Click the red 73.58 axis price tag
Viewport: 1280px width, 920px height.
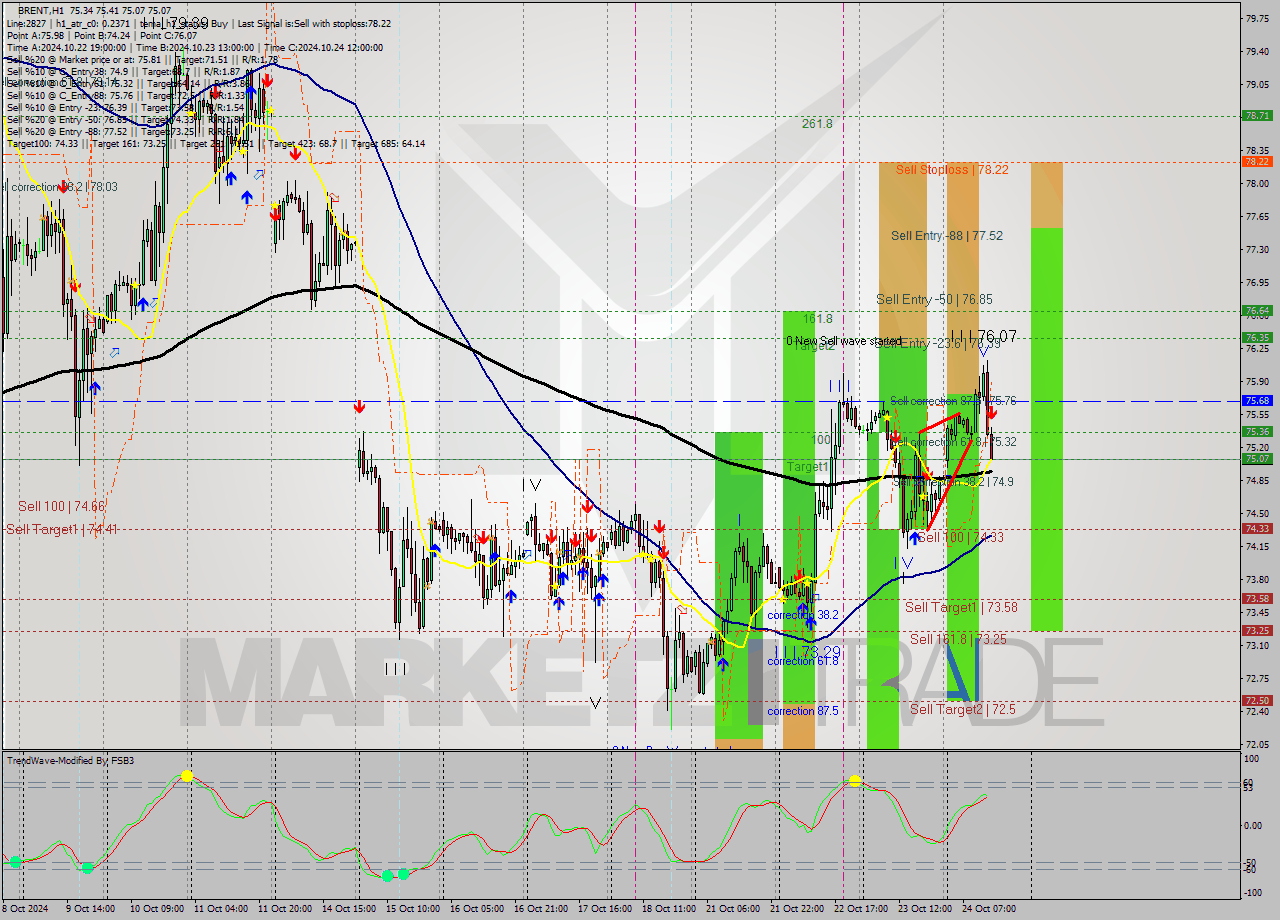(x=1257, y=598)
